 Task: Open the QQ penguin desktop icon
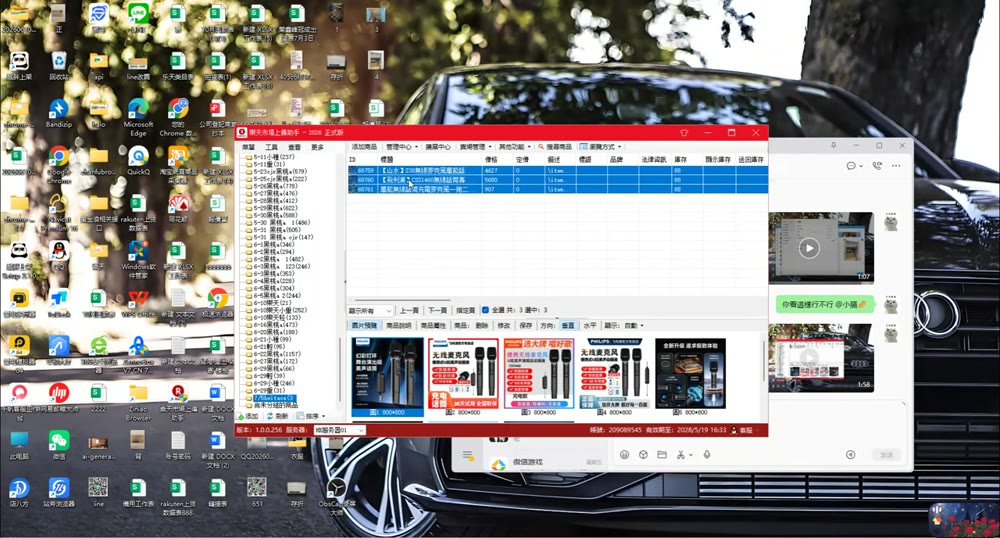click(x=59, y=254)
